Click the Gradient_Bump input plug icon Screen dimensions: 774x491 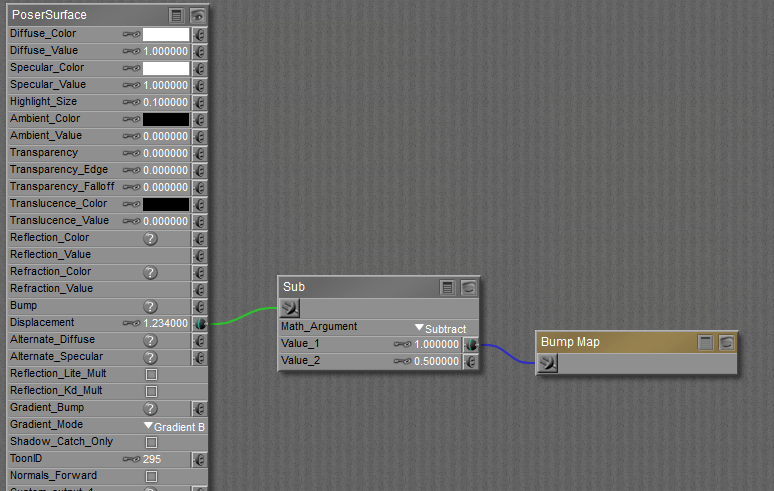tap(199, 409)
